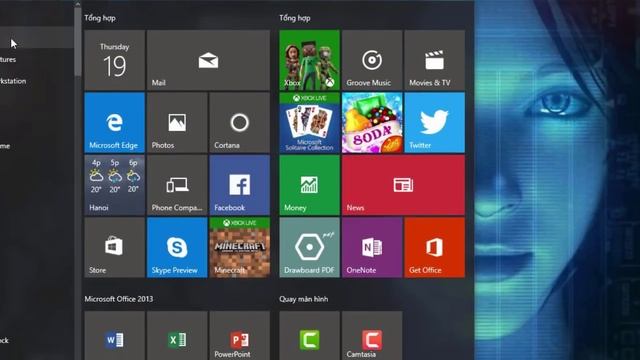
Task: Launch Skype Preview tile
Action: [x=177, y=247]
